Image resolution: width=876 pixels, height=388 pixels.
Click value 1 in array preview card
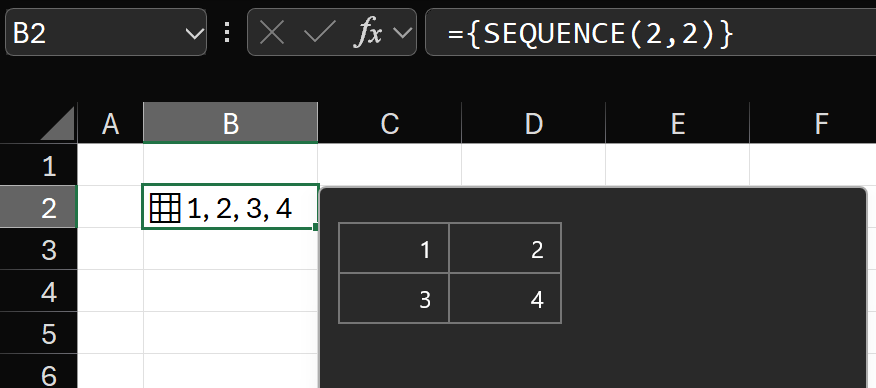[425, 250]
